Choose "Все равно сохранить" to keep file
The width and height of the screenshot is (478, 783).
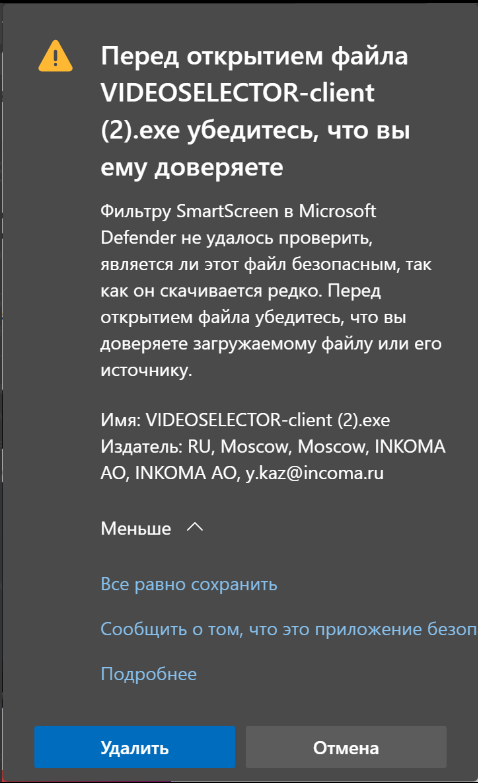189,584
